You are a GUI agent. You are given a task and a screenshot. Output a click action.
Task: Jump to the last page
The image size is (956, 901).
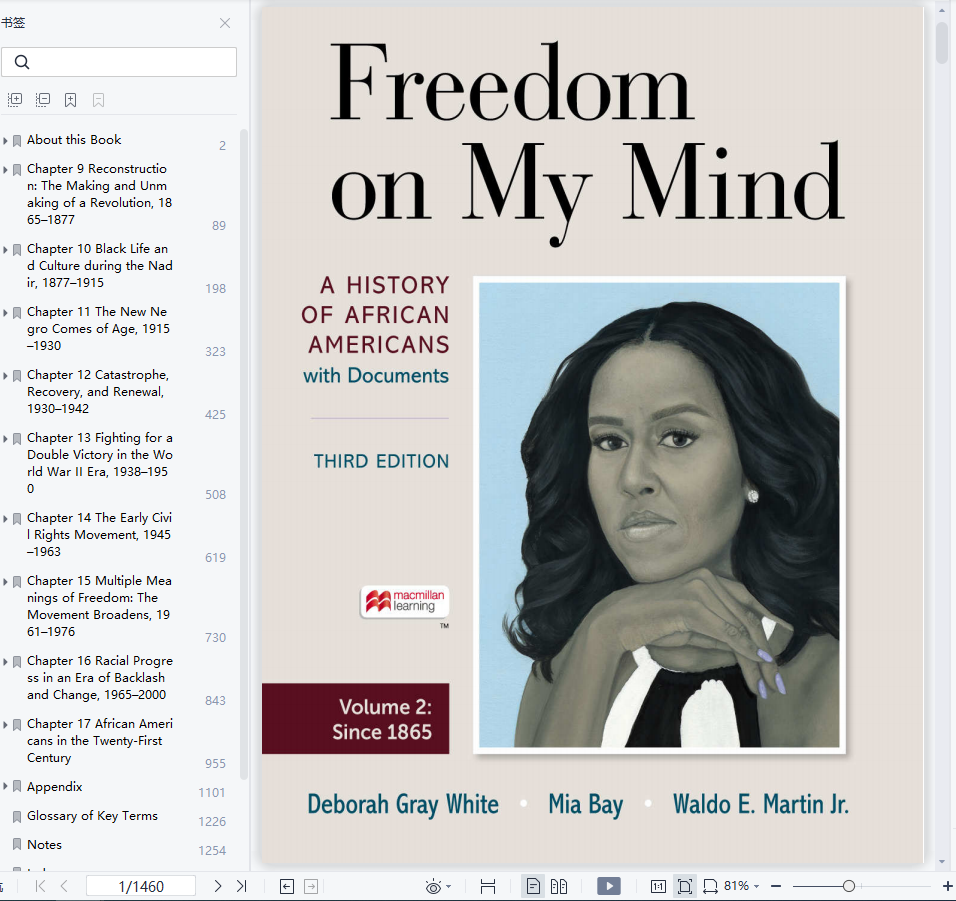(x=241, y=886)
